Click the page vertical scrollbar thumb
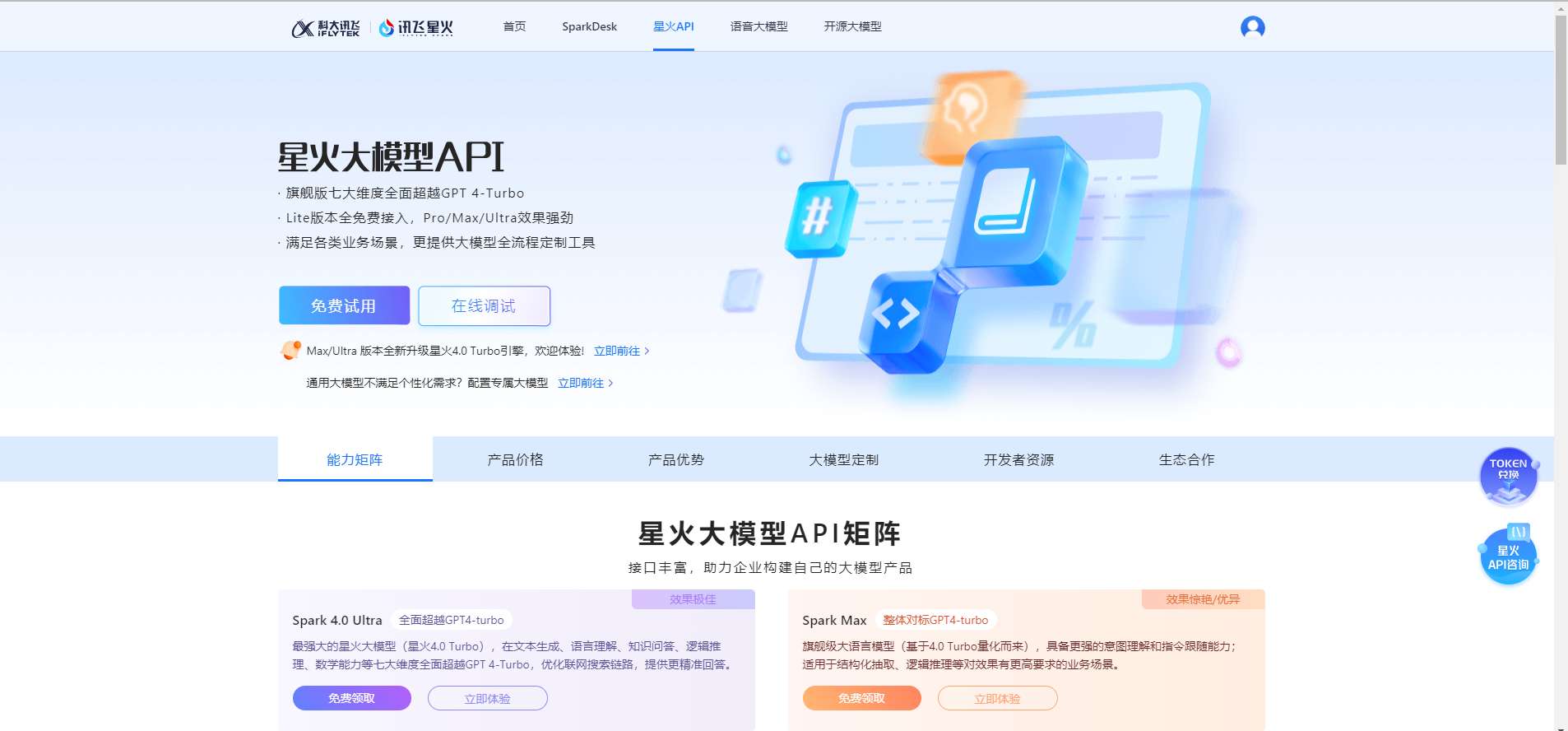Viewport: 1568px width, 731px height. click(1561, 89)
